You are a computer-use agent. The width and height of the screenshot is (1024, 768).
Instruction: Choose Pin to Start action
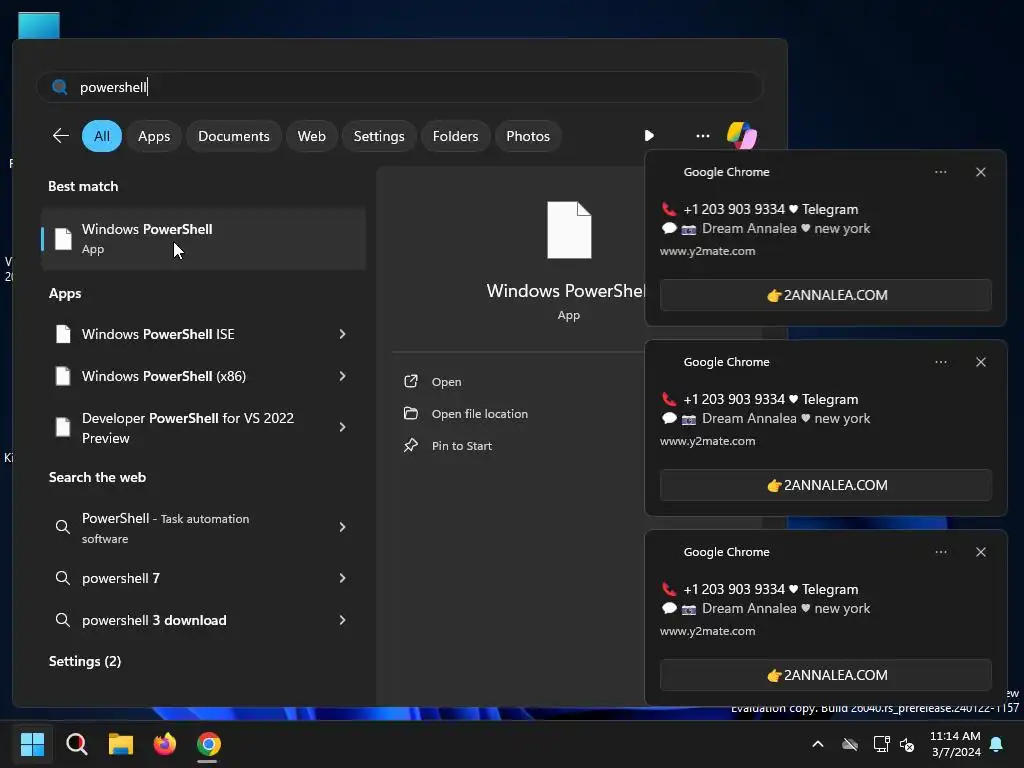(x=462, y=445)
